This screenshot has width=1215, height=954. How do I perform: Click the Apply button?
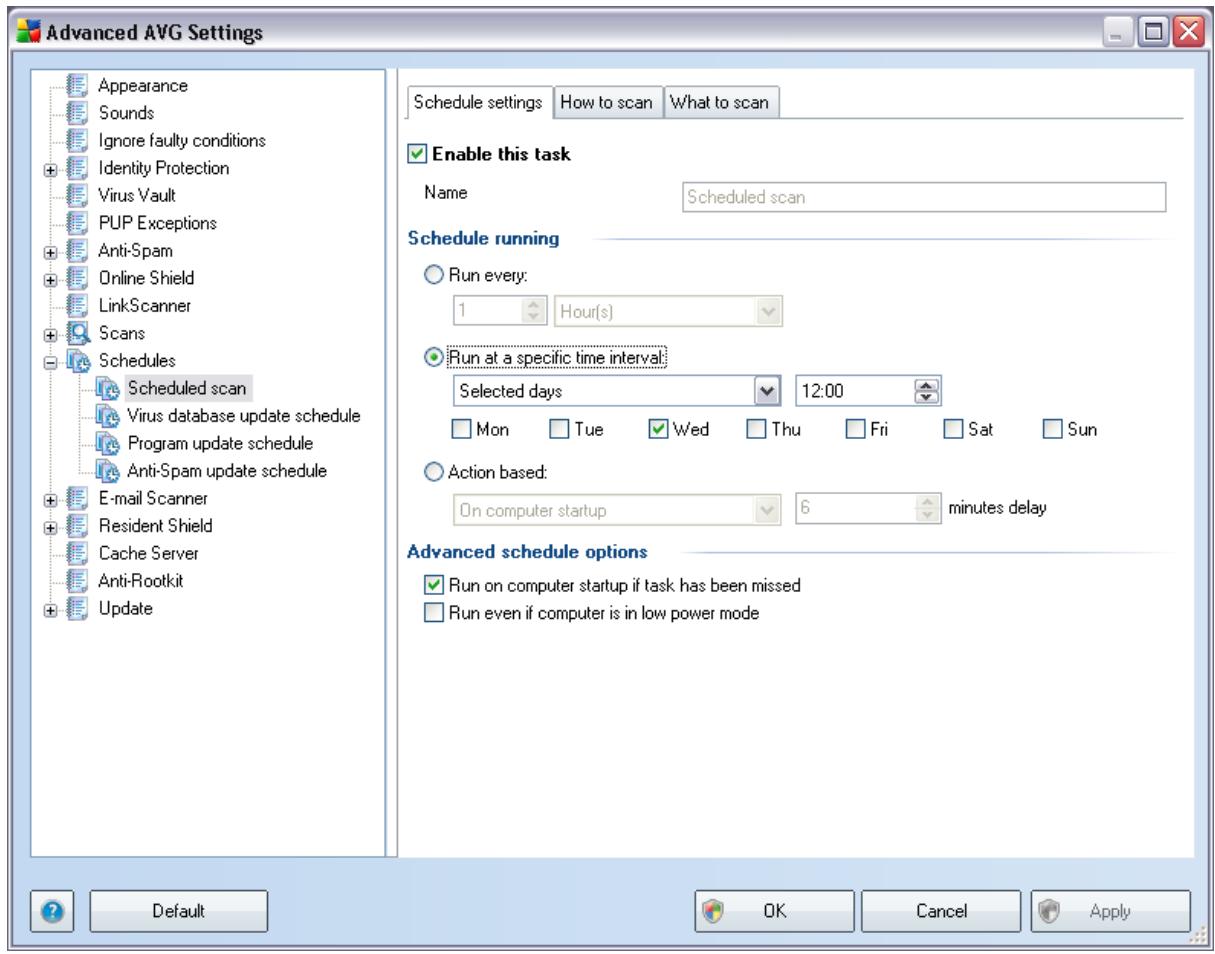(1110, 910)
